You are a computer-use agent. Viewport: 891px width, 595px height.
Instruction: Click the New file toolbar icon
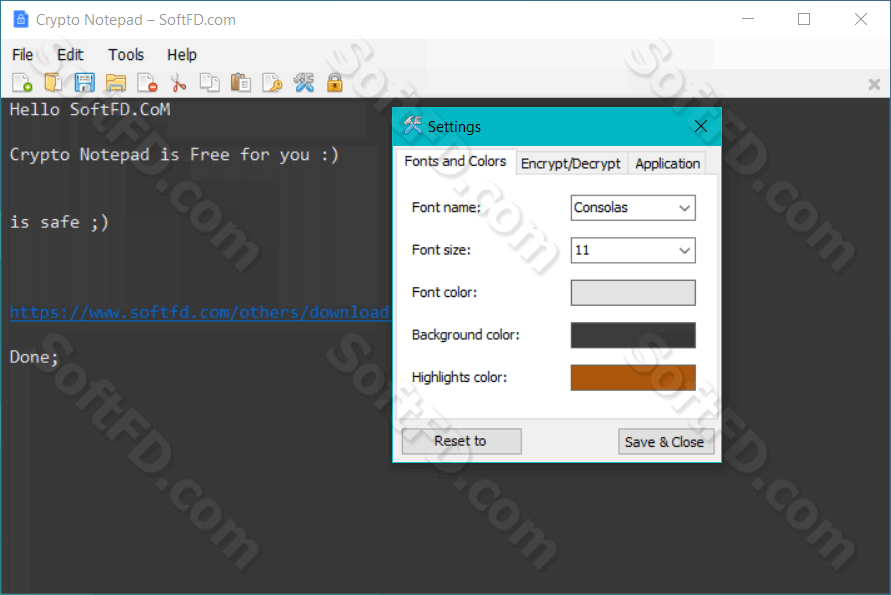point(22,83)
